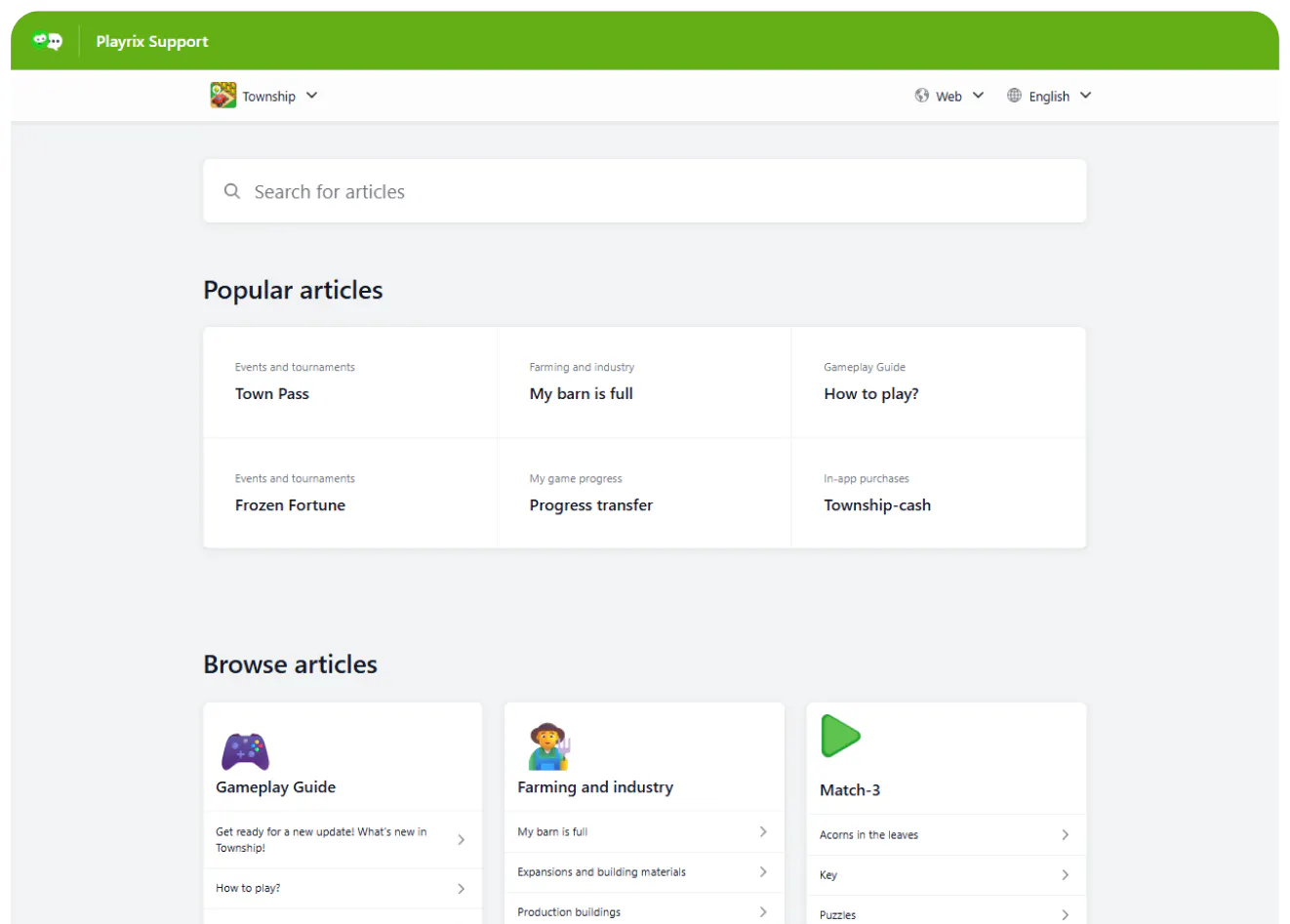Click chevron next to 'Acorns in the leaves'
The image size is (1290, 924).
click(1066, 835)
